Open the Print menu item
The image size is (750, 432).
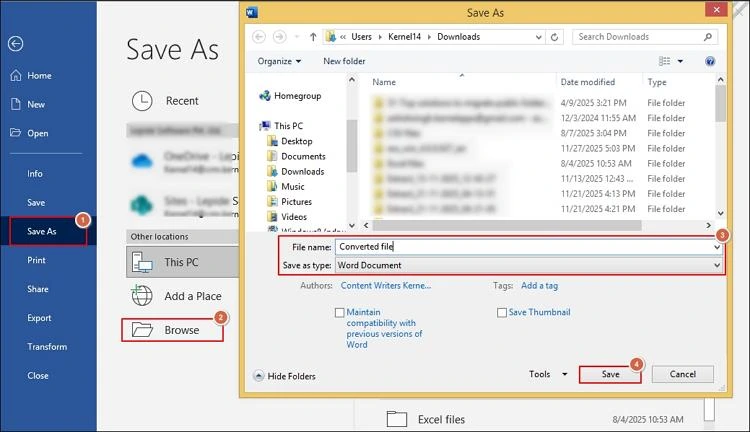(36, 260)
